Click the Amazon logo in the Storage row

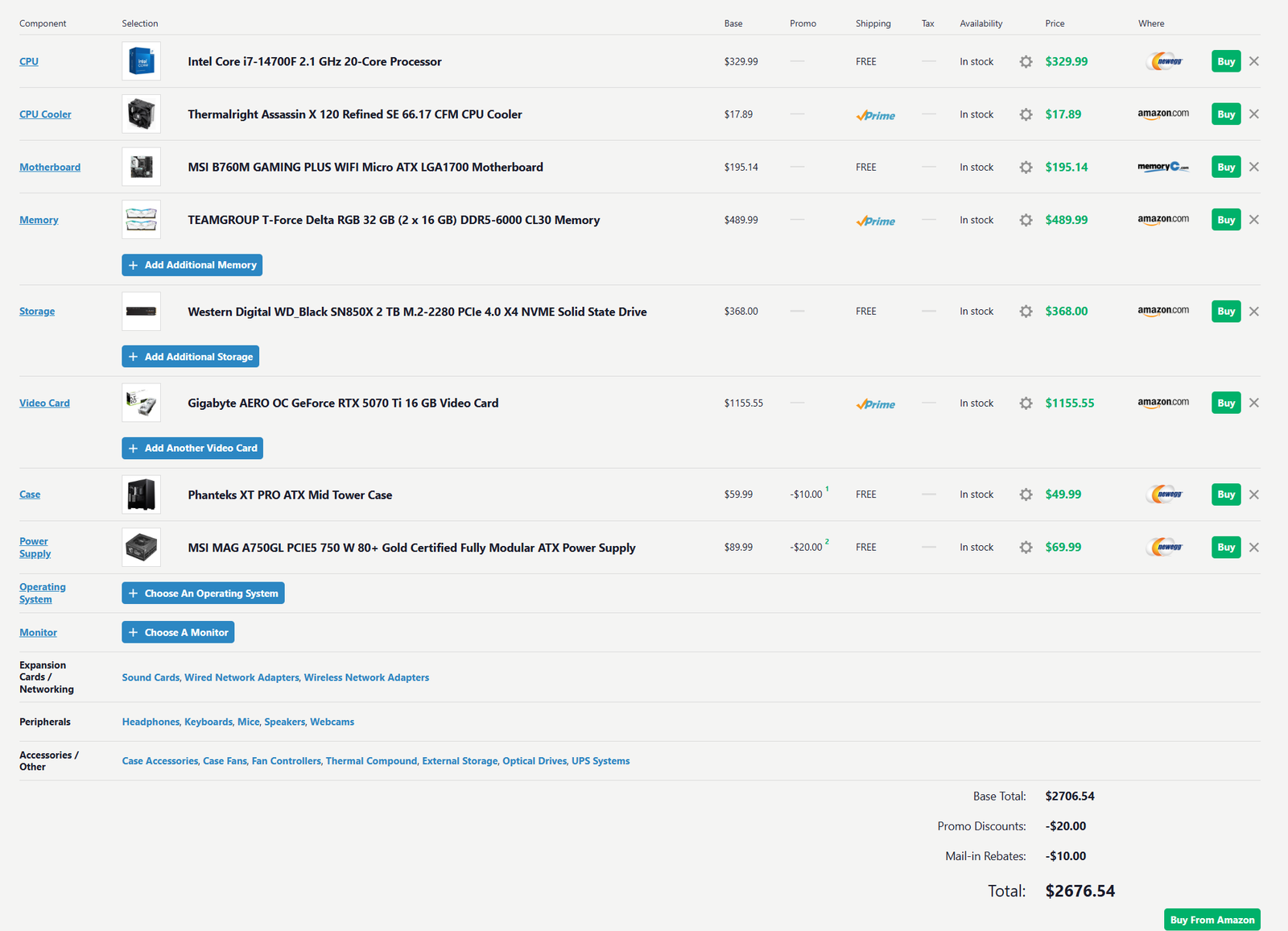pyautogui.click(x=1163, y=311)
